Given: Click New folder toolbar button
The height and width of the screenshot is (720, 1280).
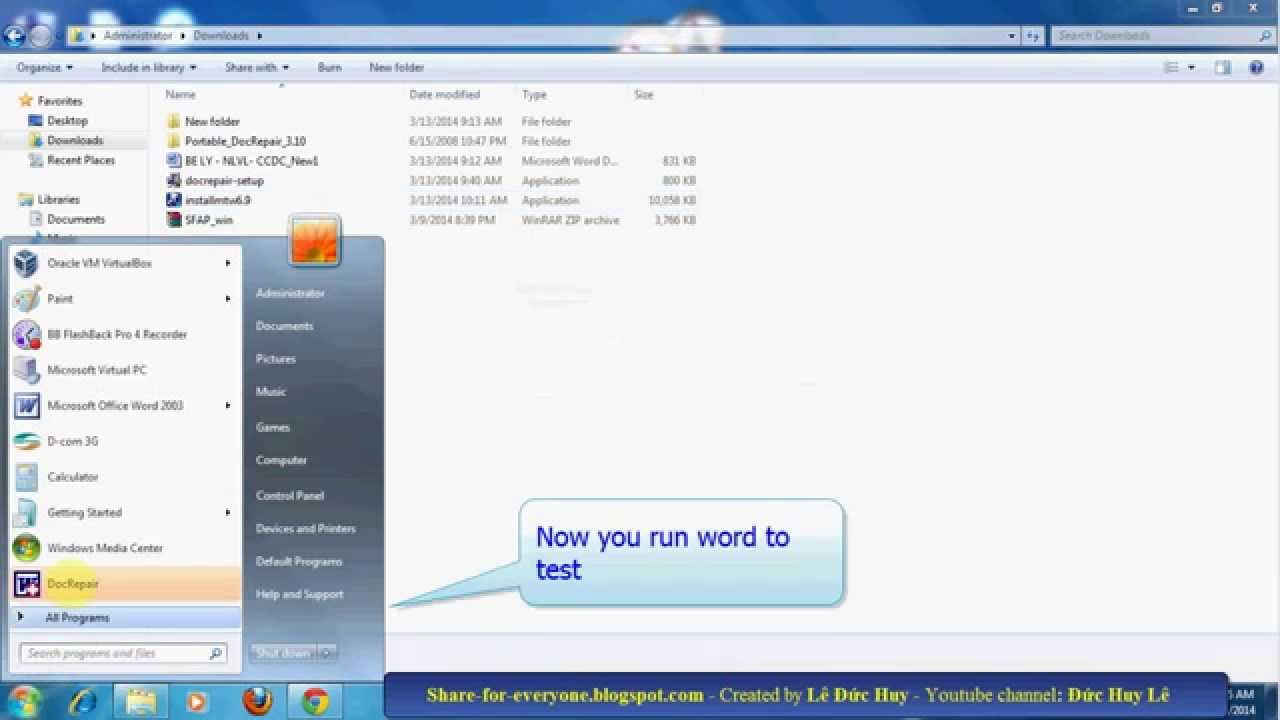Looking at the screenshot, I should [397, 68].
